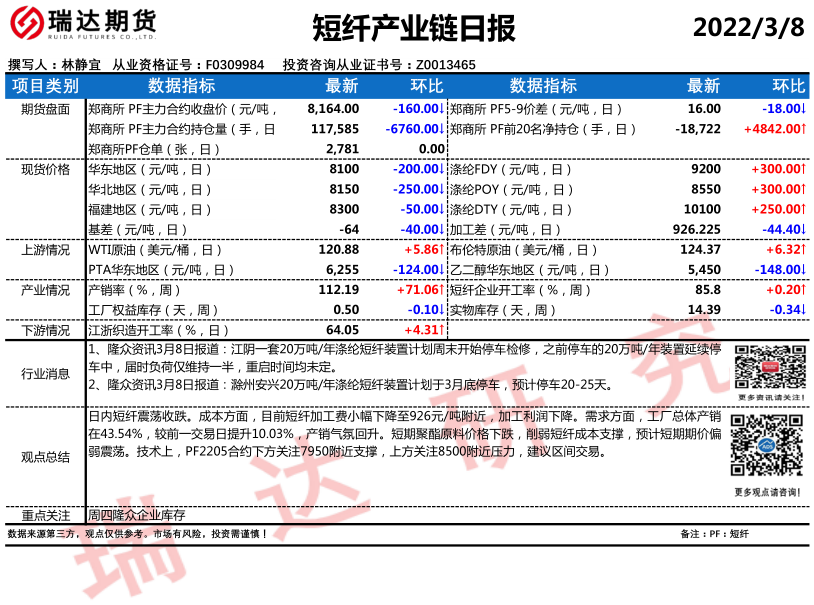Image resolution: width=814 pixels, height=605 pixels.
Task: Click the 重点关注 row label
Action: [x=45, y=516]
